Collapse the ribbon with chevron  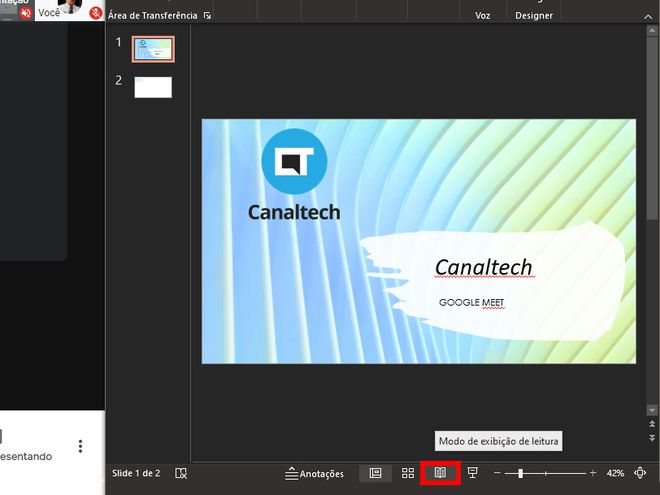coord(647,16)
